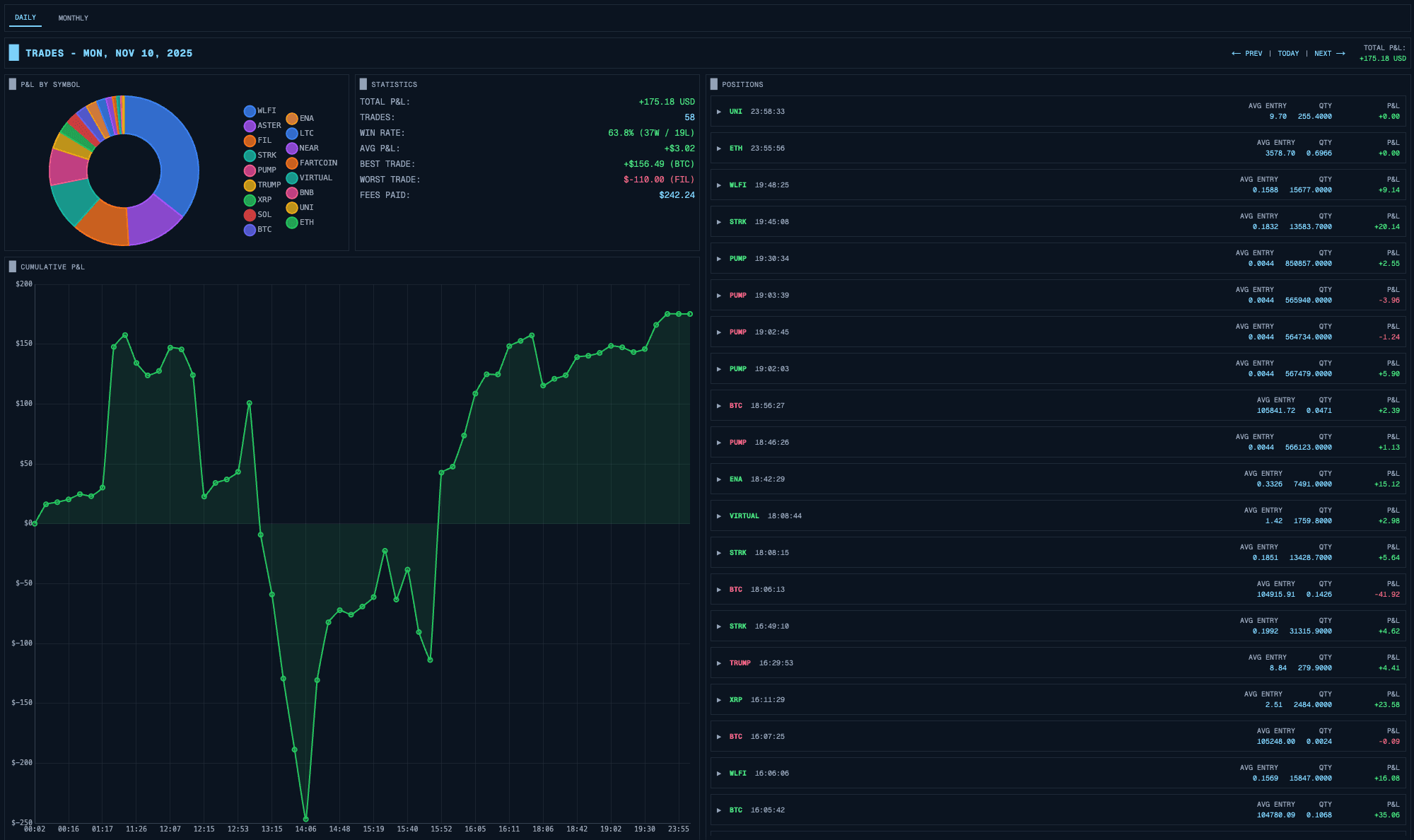Jump to TODAY trades
This screenshot has height=840, width=1414.
pyautogui.click(x=1288, y=54)
